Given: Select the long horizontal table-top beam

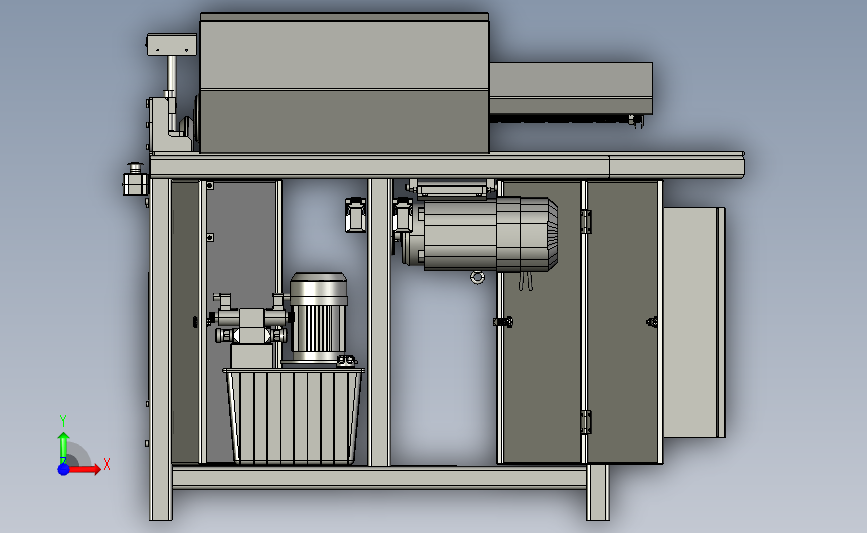Looking at the screenshot, I should pyautogui.click(x=447, y=167).
